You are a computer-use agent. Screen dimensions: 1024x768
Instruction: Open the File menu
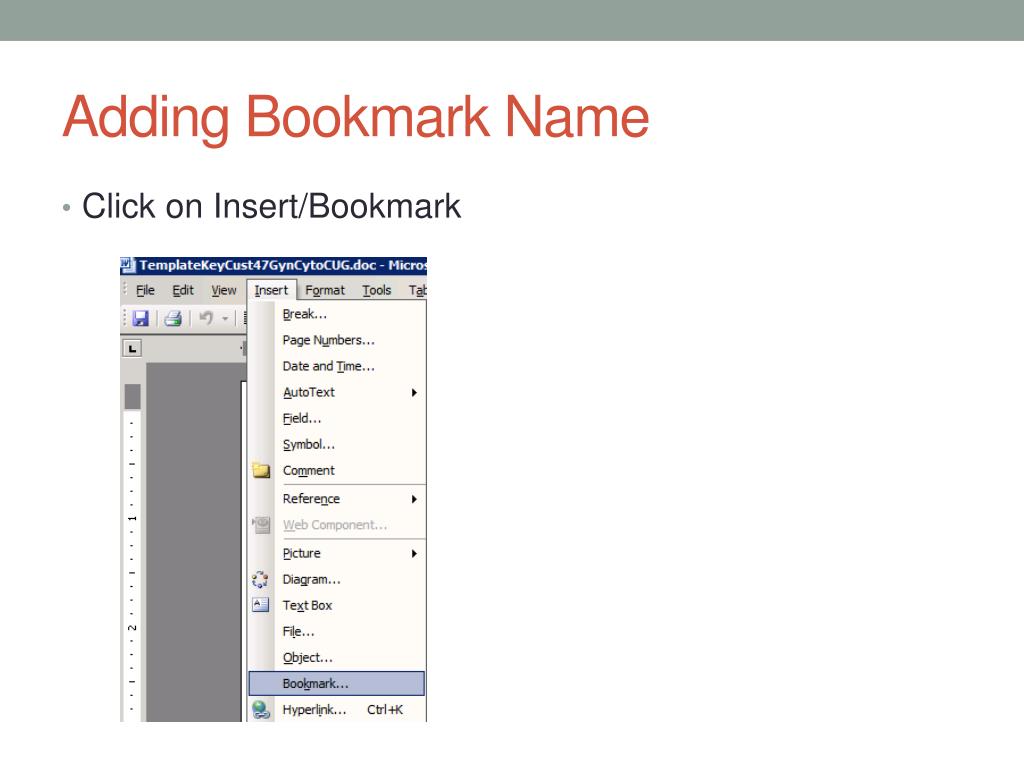[145, 290]
